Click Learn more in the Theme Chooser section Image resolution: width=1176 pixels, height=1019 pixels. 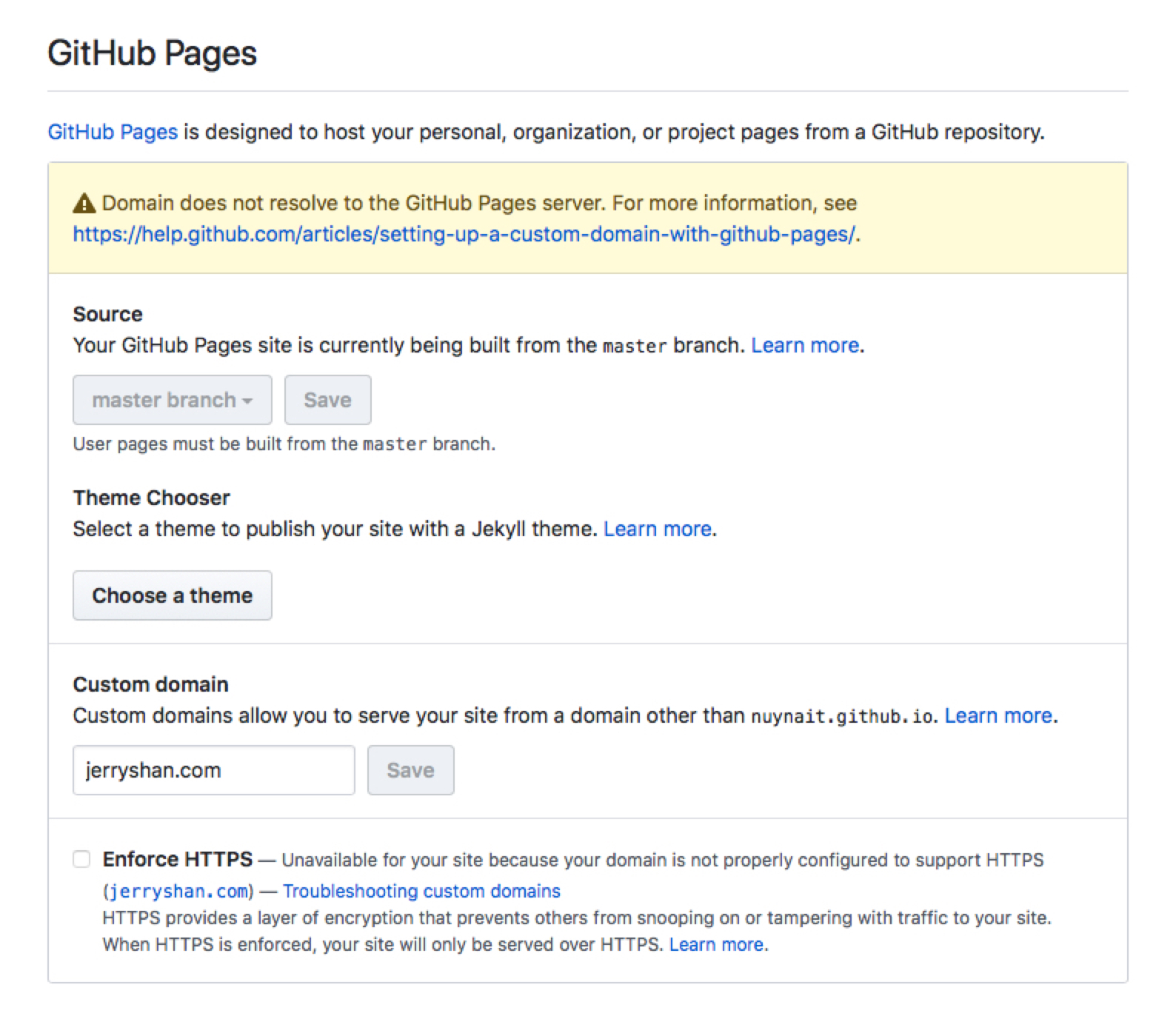tap(658, 529)
